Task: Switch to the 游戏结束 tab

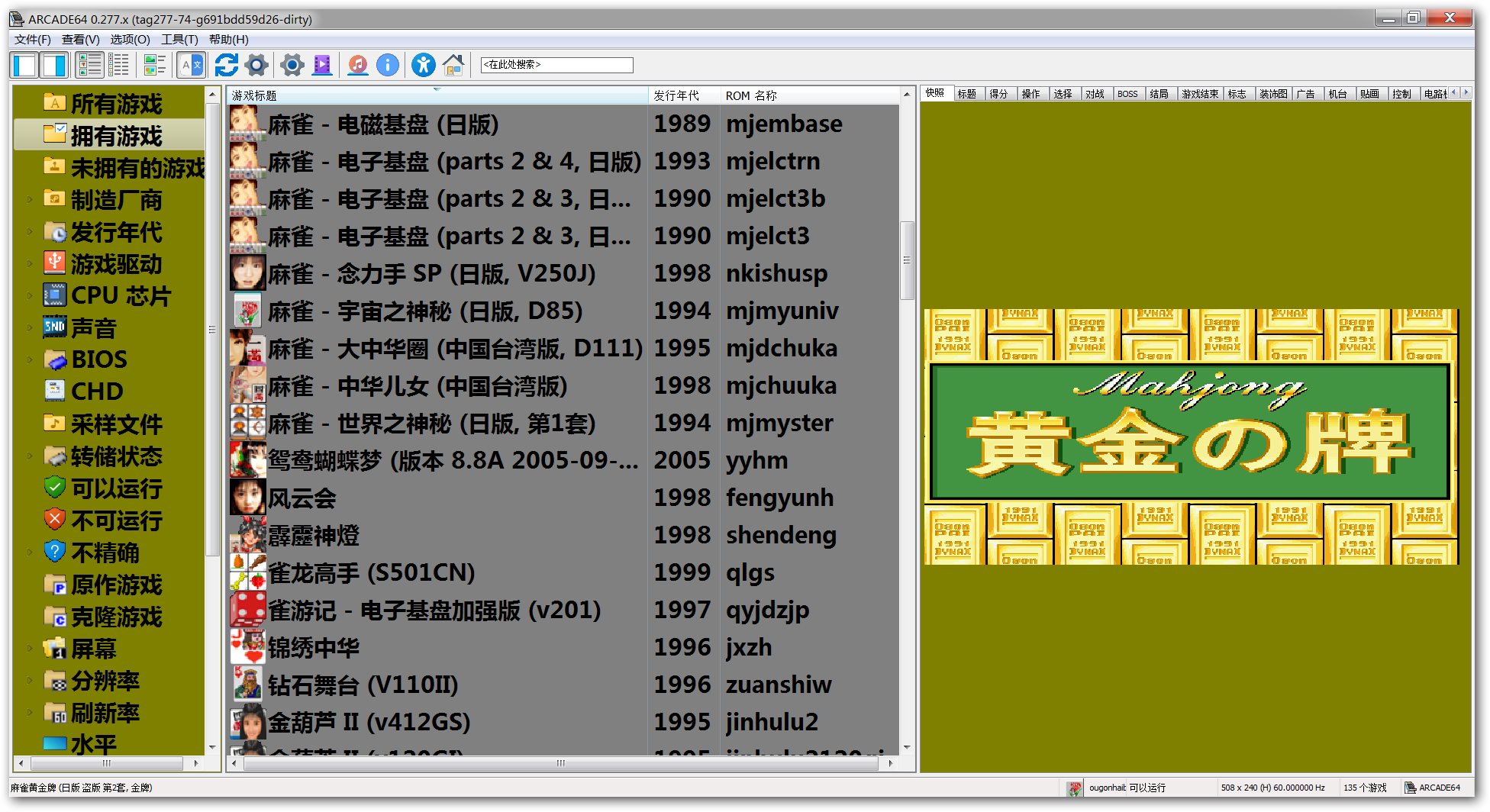Action: click(1200, 94)
